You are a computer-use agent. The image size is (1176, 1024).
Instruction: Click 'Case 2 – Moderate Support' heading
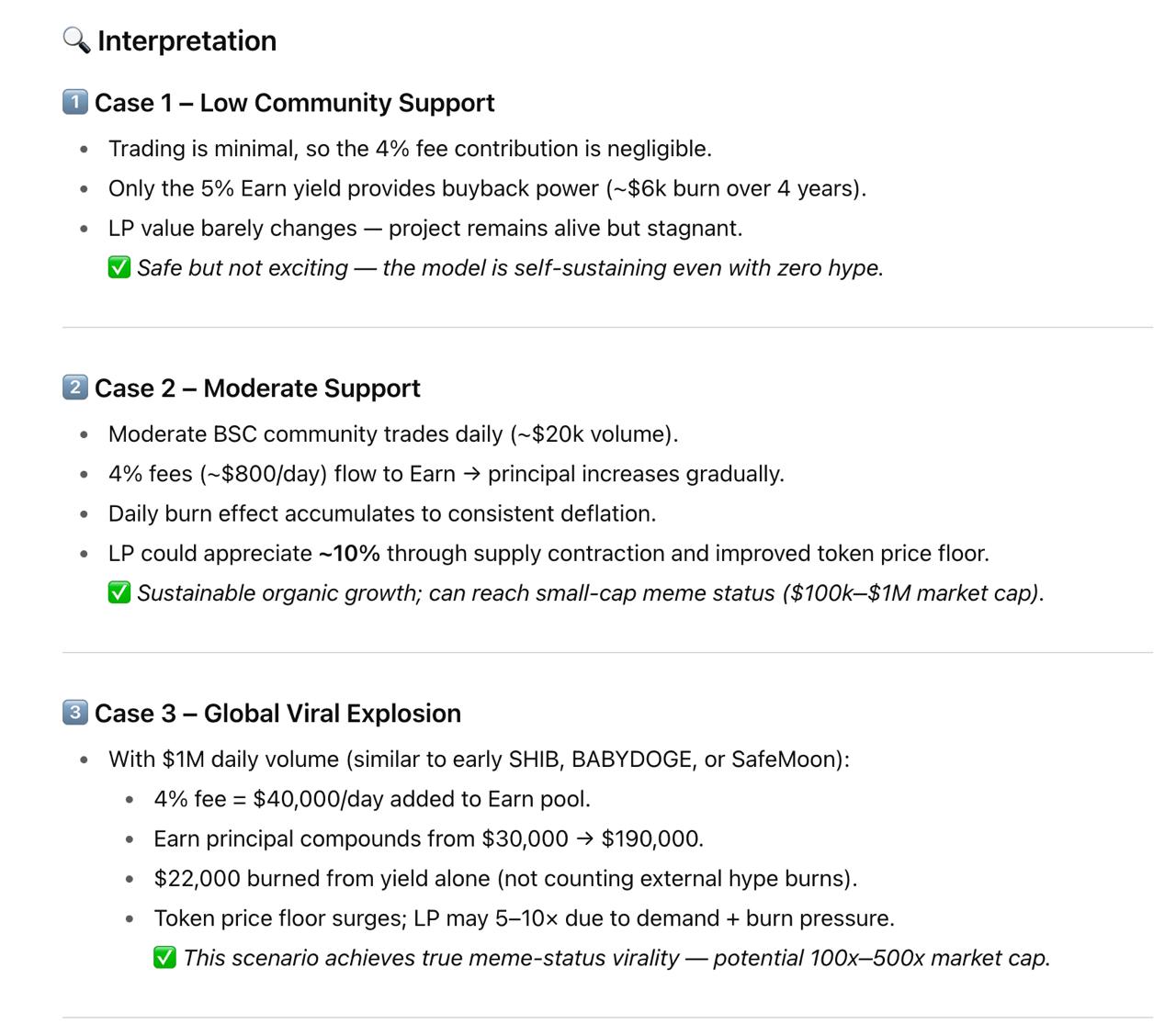click(x=257, y=388)
